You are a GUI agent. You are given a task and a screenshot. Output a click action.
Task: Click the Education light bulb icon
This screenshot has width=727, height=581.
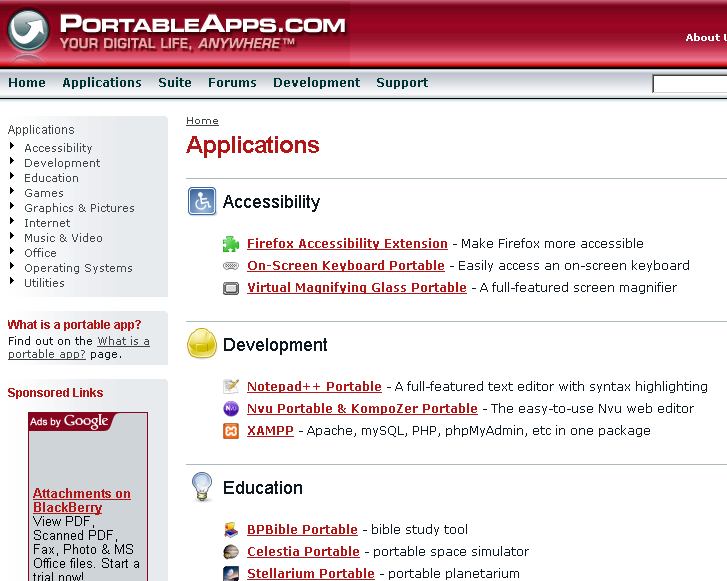[202, 486]
